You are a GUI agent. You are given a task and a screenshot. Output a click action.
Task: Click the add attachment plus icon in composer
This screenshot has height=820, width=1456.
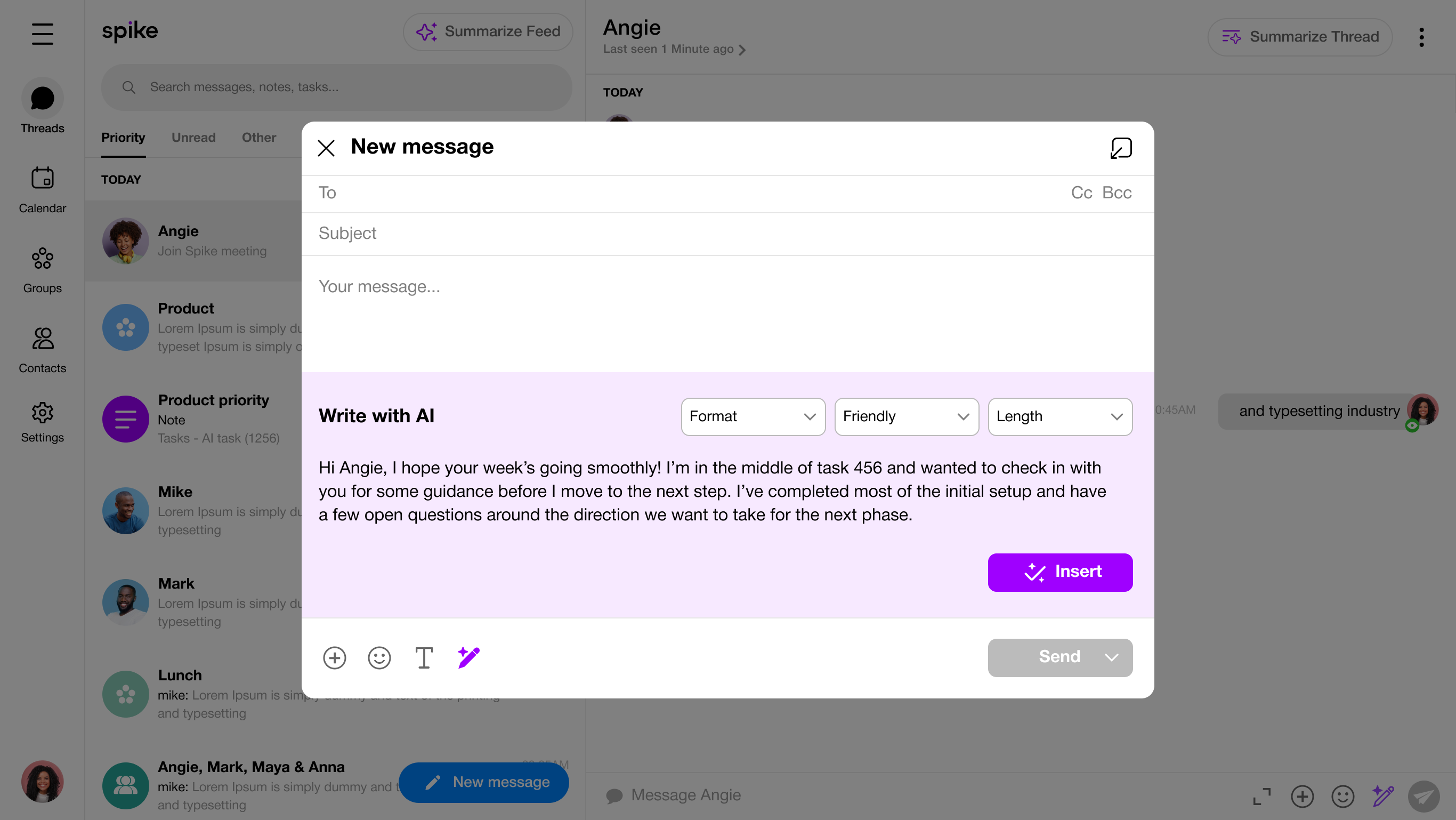pyautogui.click(x=334, y=657)
